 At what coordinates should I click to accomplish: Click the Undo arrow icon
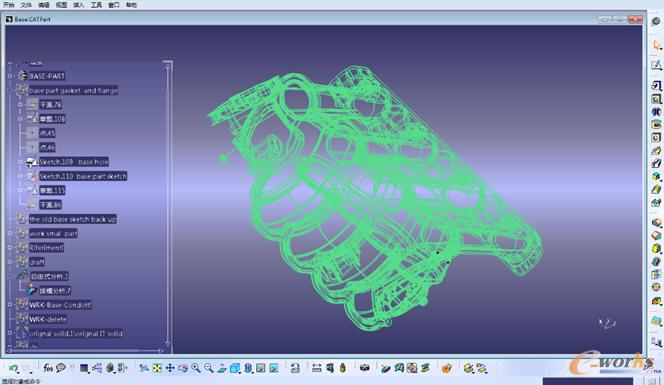[x=13, y=368]
